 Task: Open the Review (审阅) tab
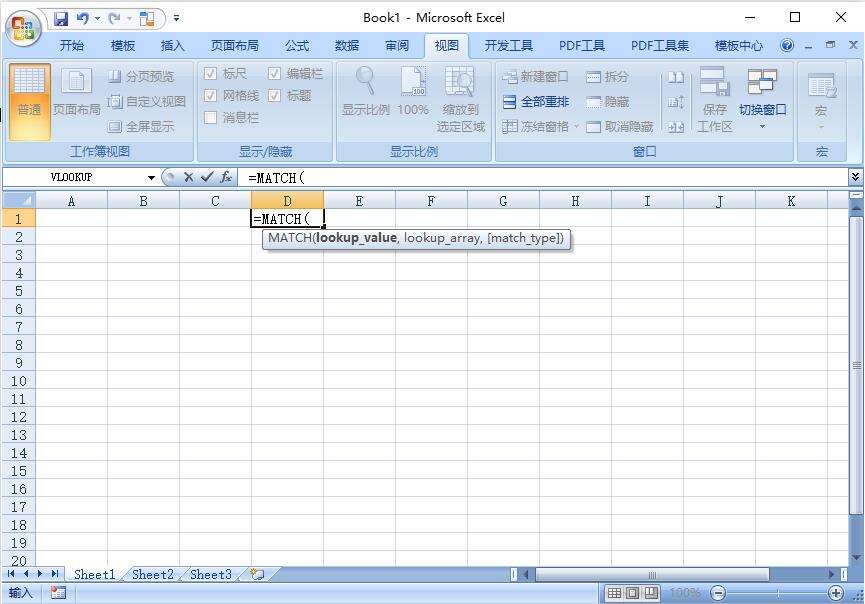pyautogui.click(x=397, y=46)
